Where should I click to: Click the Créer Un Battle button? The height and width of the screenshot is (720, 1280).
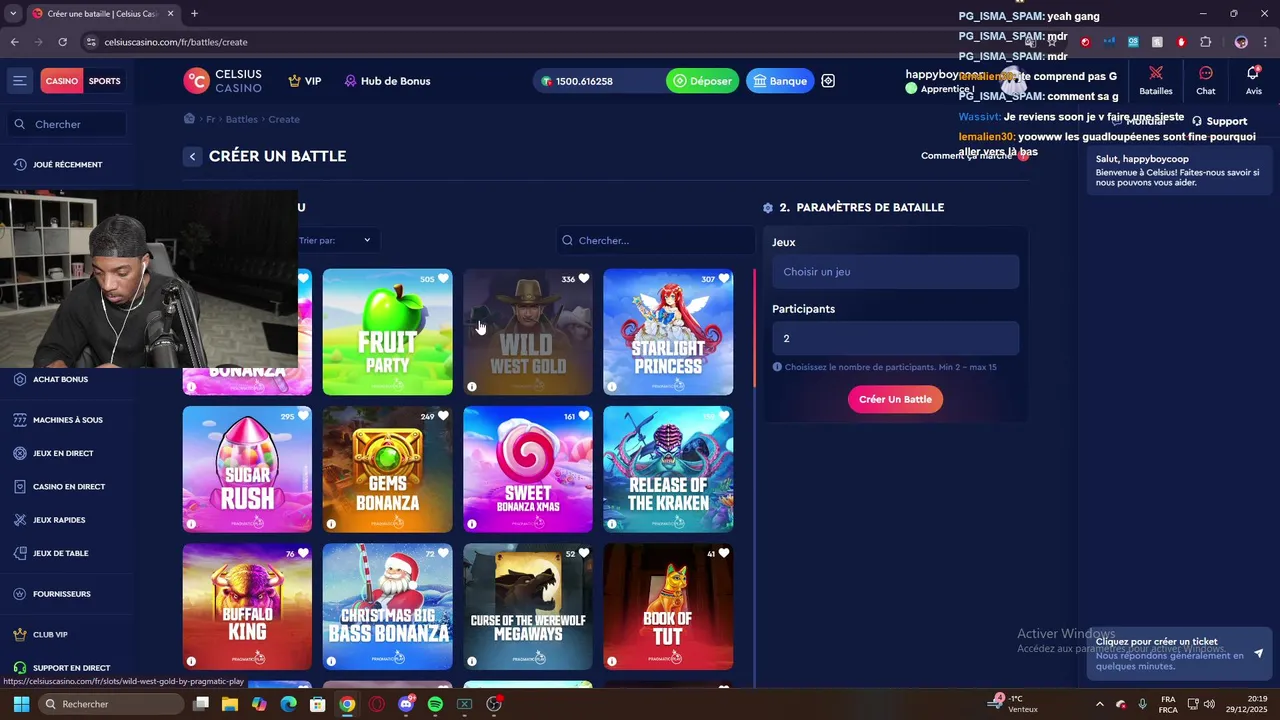[x=895, y=399]
